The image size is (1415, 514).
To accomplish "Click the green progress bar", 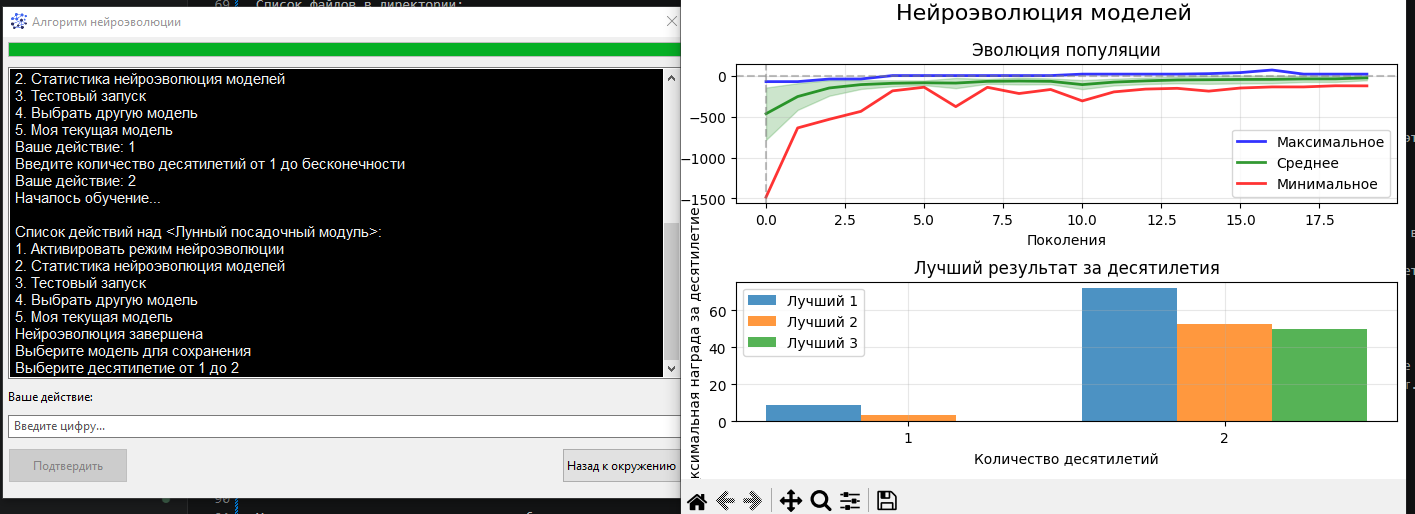I will (x=340, y=49).
